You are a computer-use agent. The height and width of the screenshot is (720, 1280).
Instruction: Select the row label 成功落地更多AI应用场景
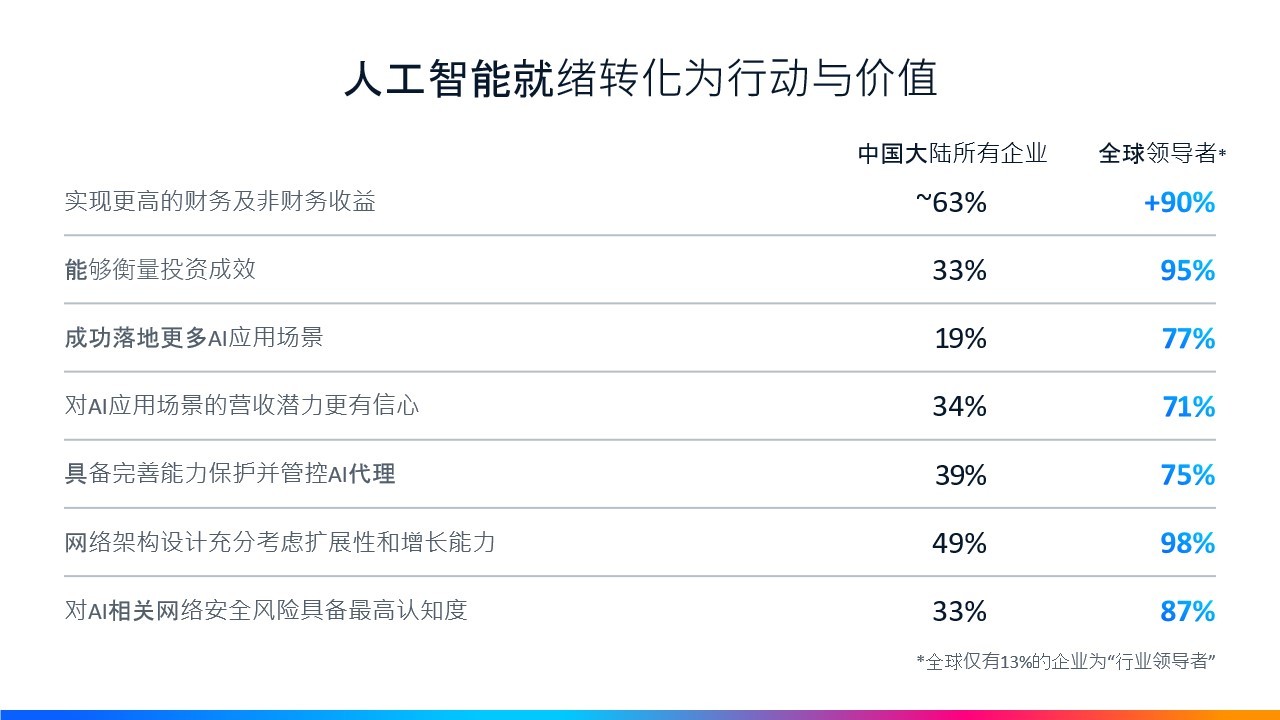[x=194, y=337]
